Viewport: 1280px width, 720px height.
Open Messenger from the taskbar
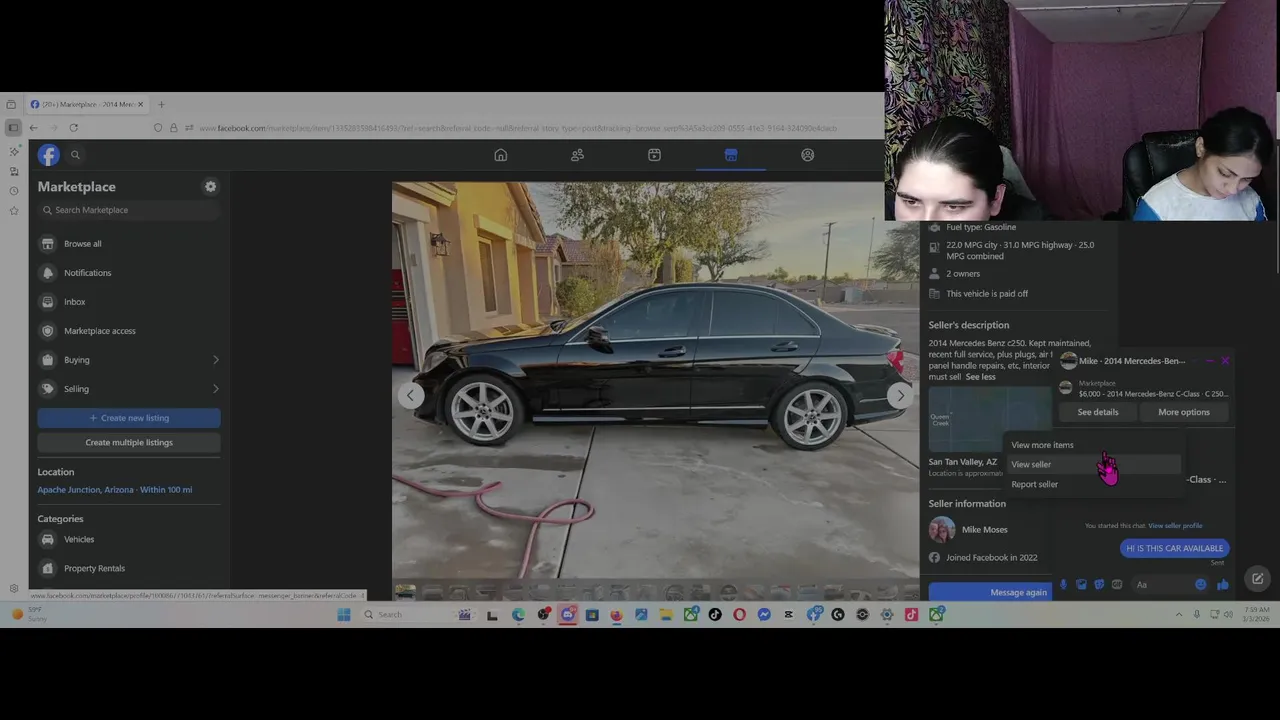(x=764, y=614)
